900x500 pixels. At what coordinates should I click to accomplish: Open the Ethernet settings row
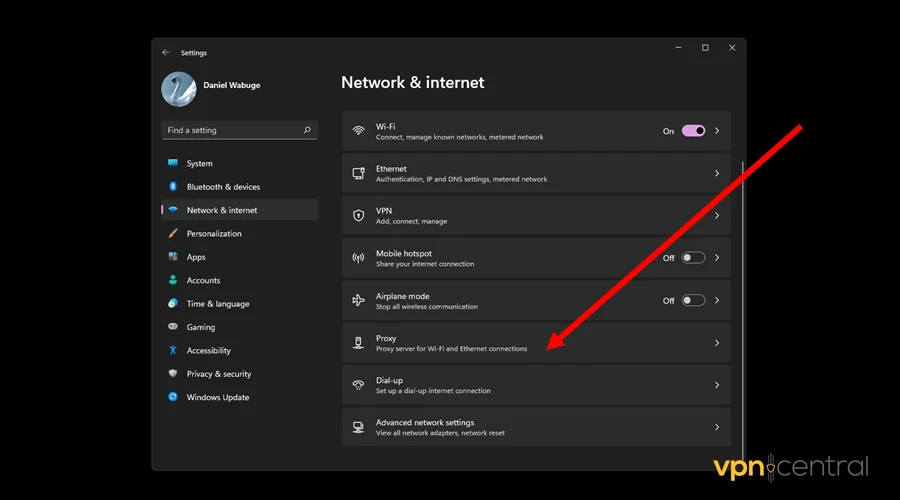536,173
